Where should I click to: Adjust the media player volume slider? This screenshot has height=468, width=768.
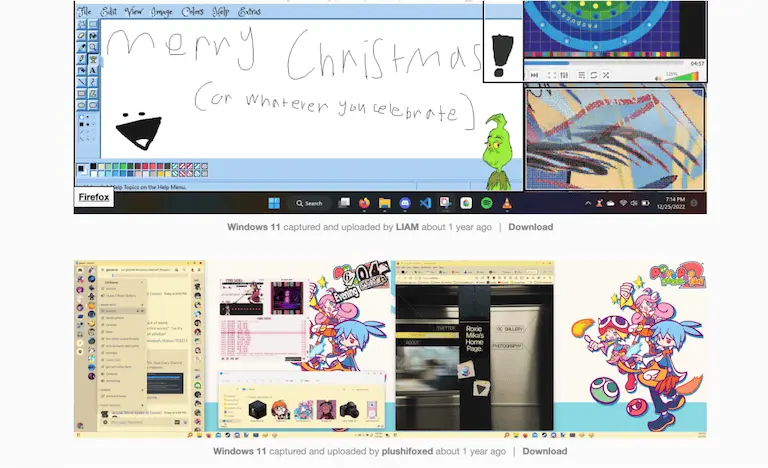pyautogui.click(x=681, y=76)
